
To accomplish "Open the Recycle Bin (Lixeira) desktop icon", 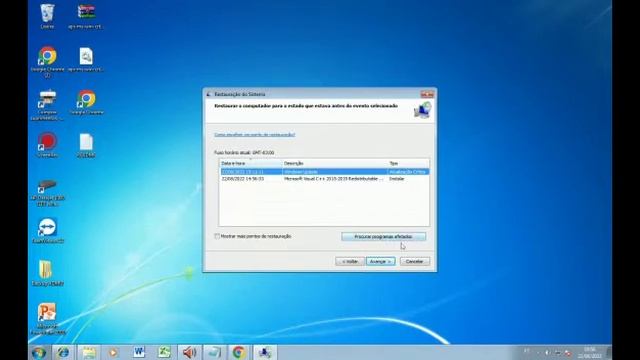I will tap(47, 16).
